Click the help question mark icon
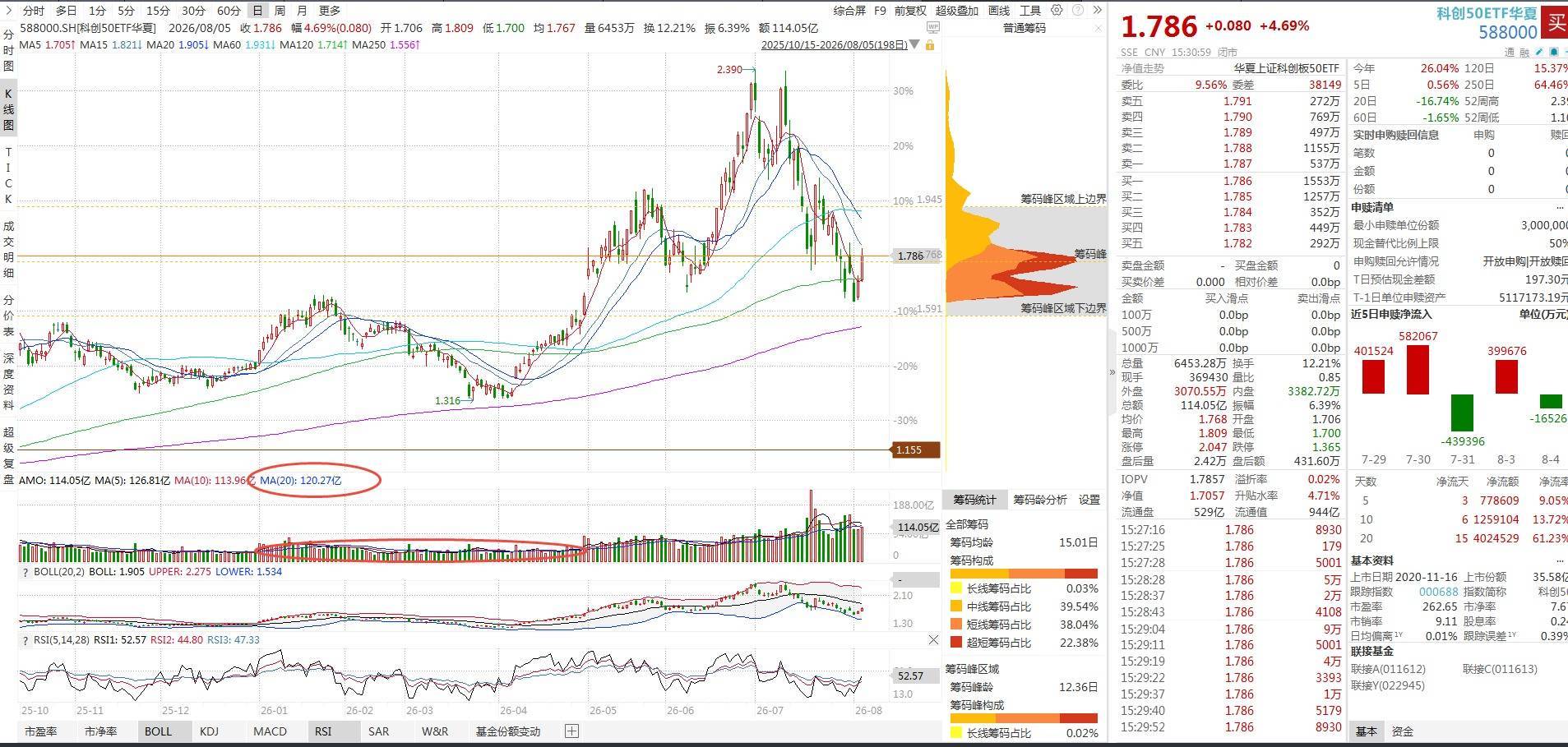 (x=1077, y=11)
